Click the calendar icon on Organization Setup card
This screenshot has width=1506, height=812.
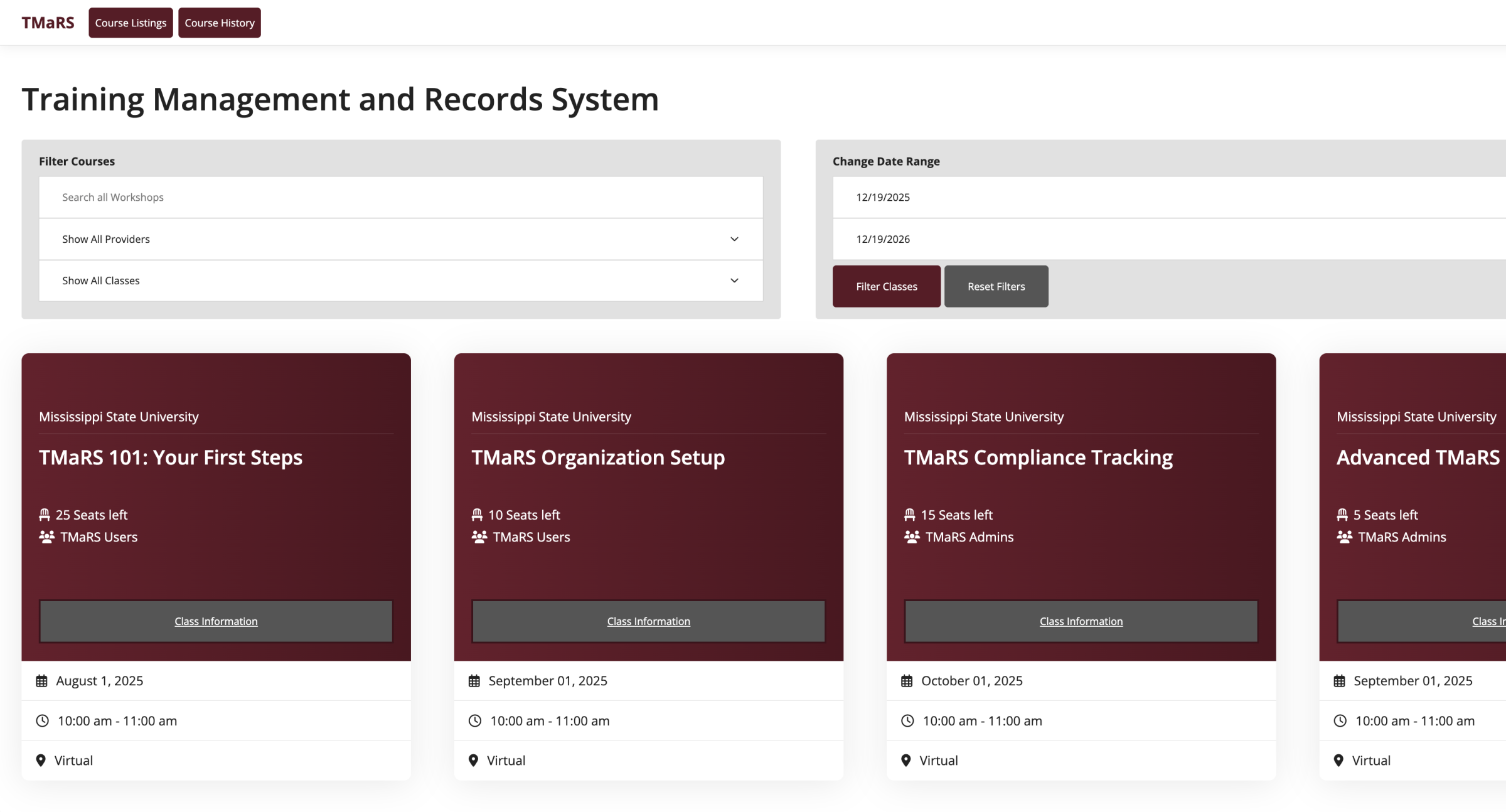tap(474, 680)
